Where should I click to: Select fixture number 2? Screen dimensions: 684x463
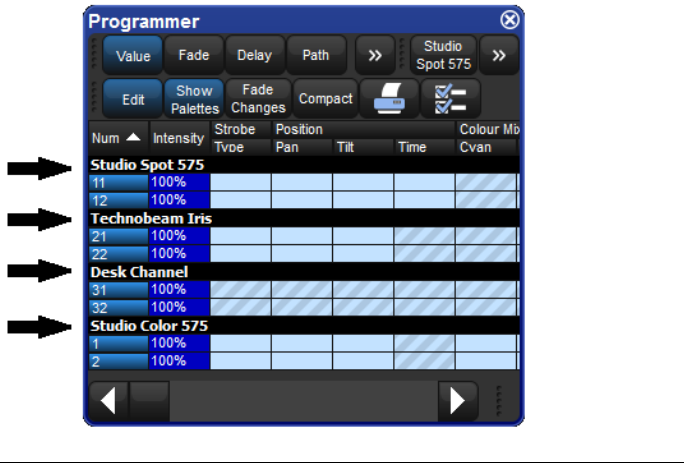(x=119, y=361)
